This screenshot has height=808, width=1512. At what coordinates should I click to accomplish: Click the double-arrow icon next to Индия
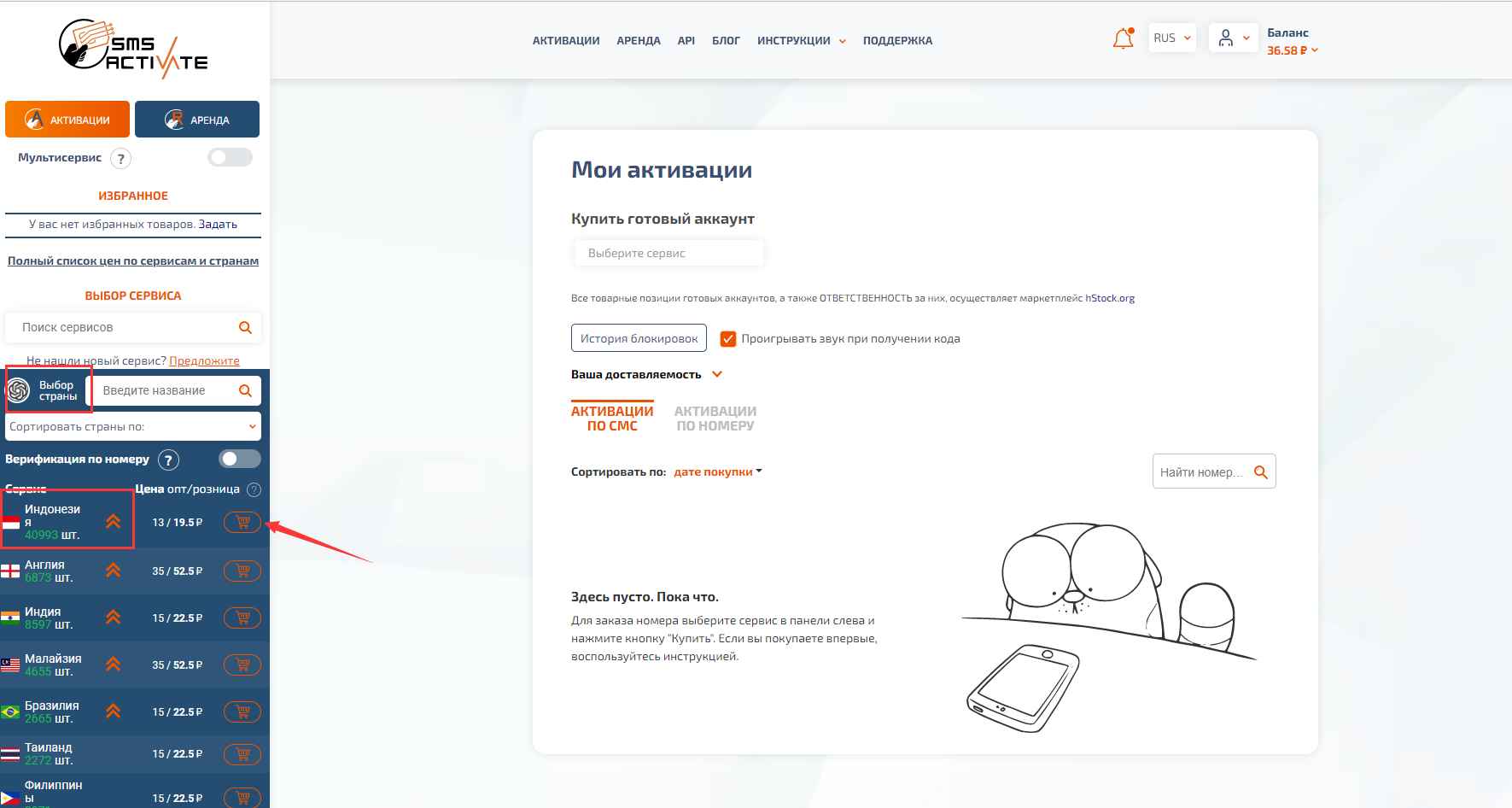pyautogui.click(x=113, y=618)
